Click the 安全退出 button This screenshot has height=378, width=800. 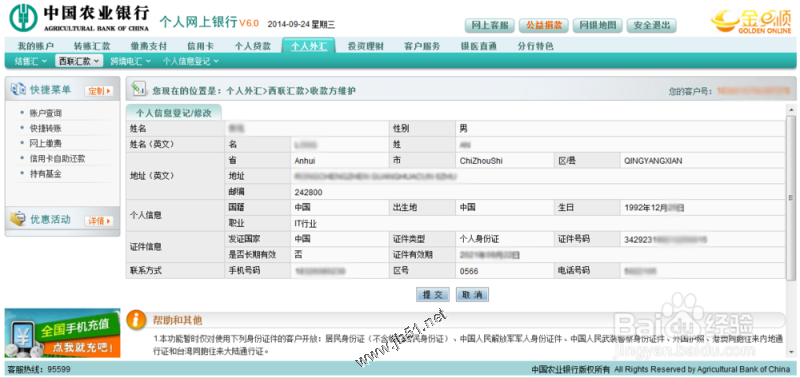(652, 25)
